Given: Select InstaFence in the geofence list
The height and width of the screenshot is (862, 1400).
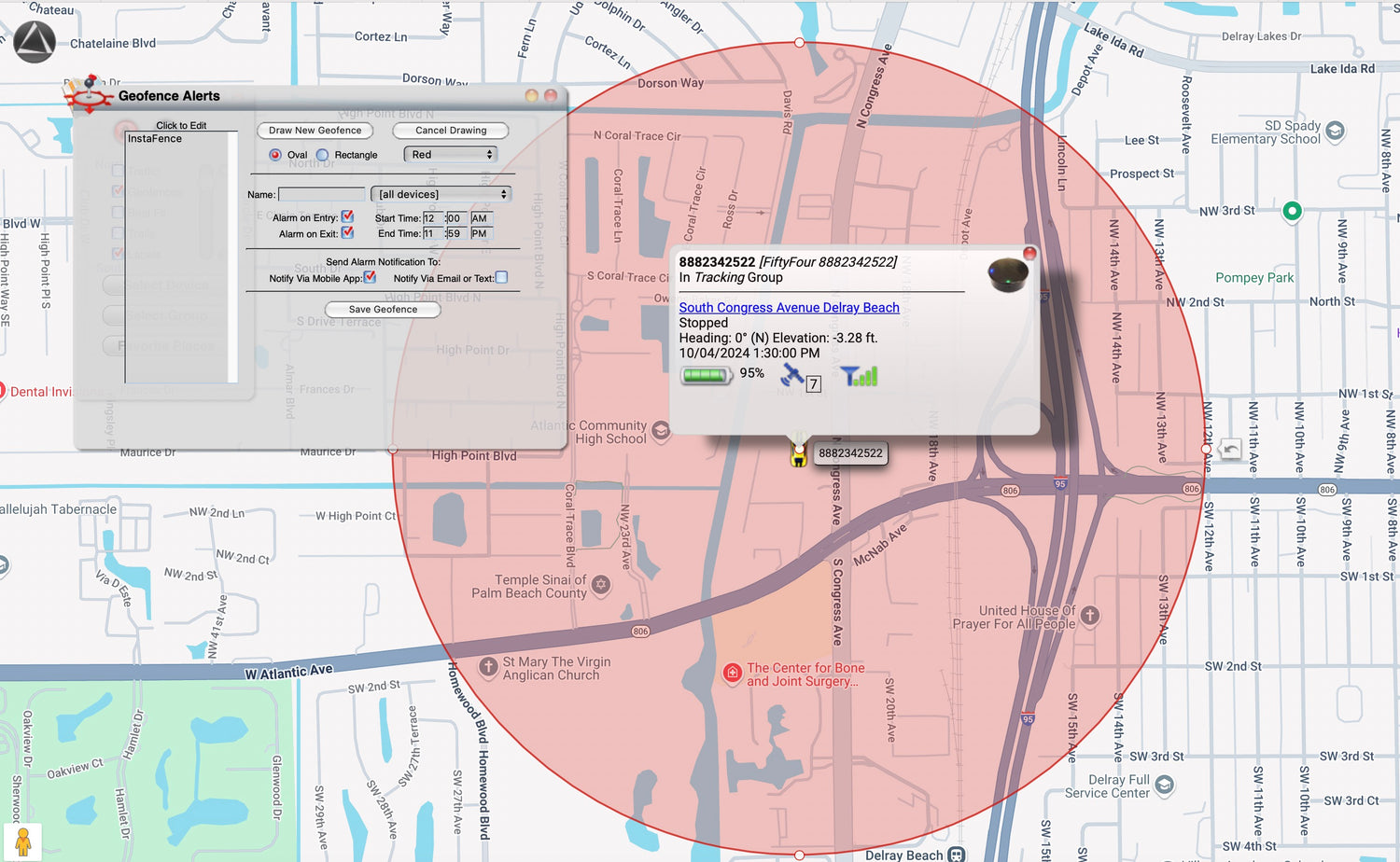Looking at the screenshot, I should [155, 139].
